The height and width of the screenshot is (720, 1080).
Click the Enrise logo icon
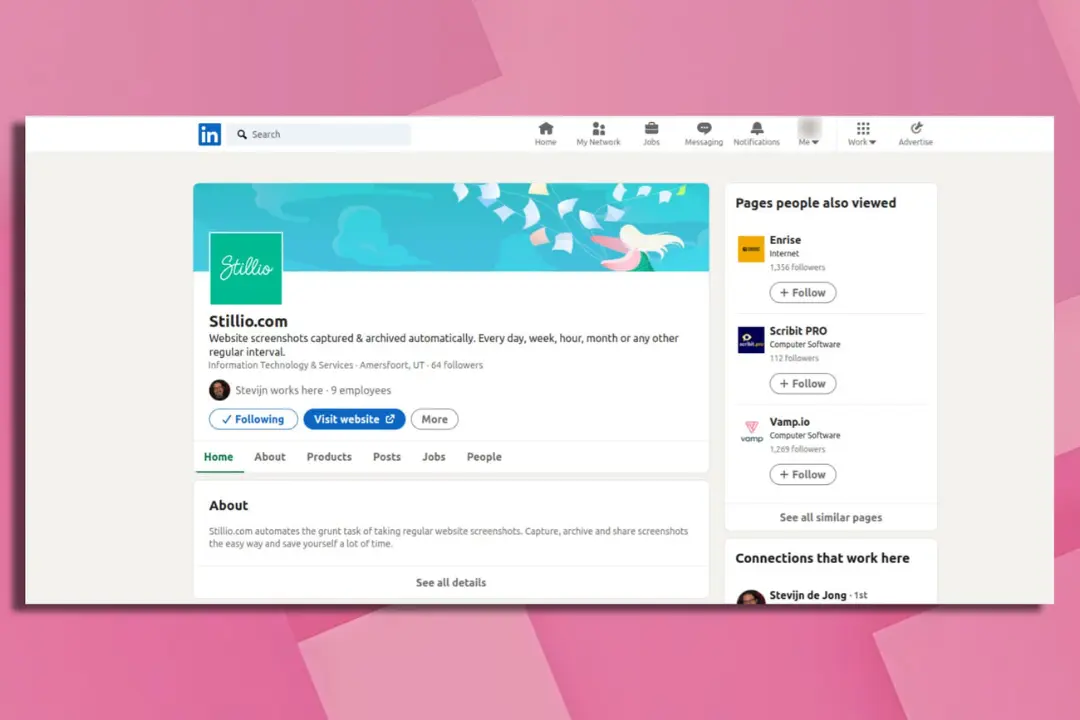tap(751, 249)
